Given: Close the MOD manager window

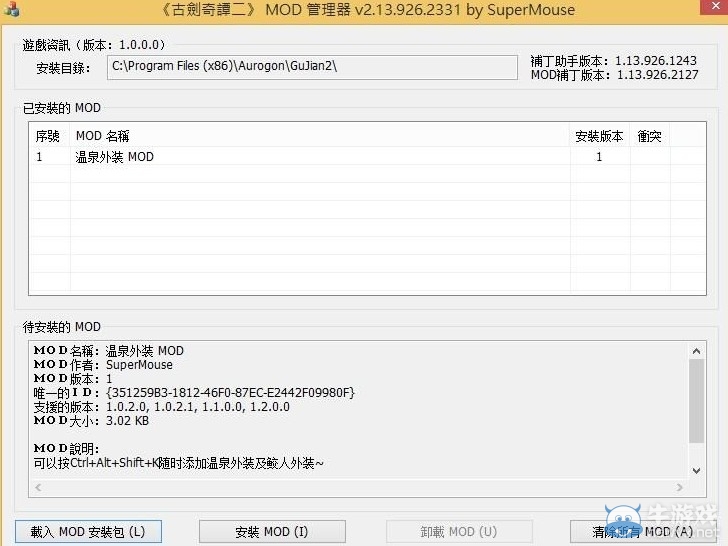Looking at the screenshot, I should coord(715,7).
